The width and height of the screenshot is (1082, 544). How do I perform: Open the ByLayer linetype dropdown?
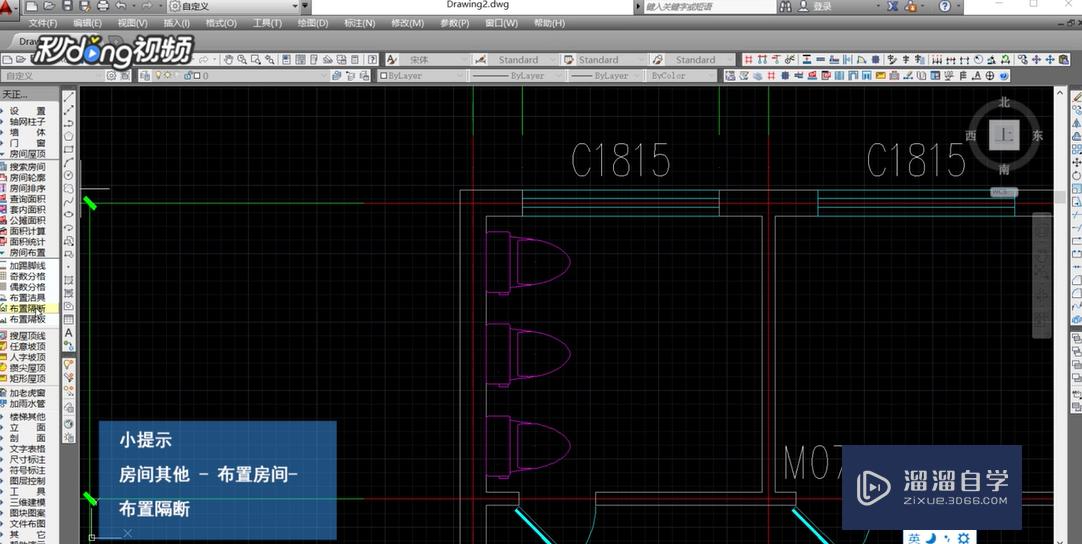(x=519, y=75)
